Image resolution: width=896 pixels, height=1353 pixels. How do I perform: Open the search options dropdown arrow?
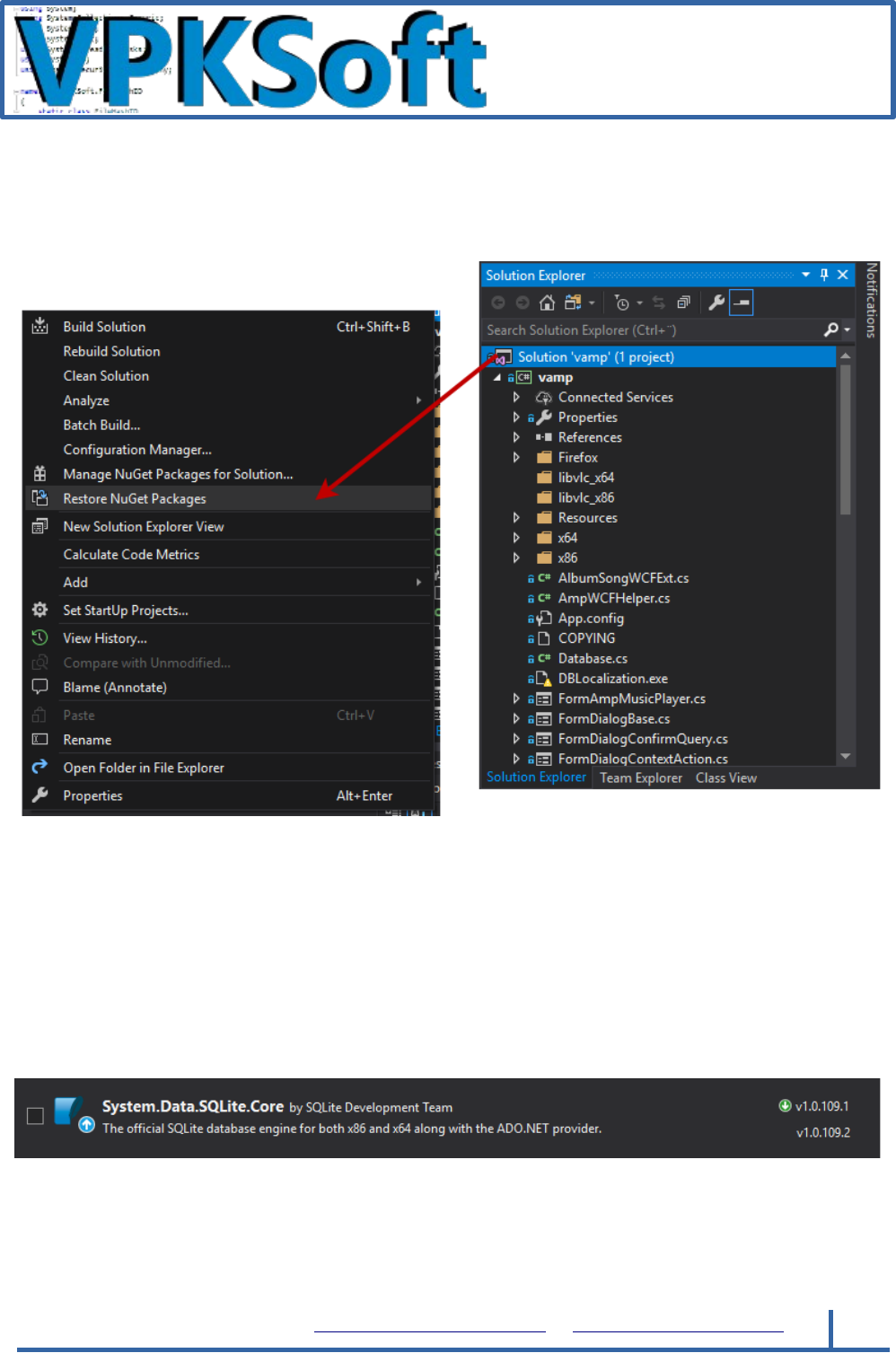(847, 330)
